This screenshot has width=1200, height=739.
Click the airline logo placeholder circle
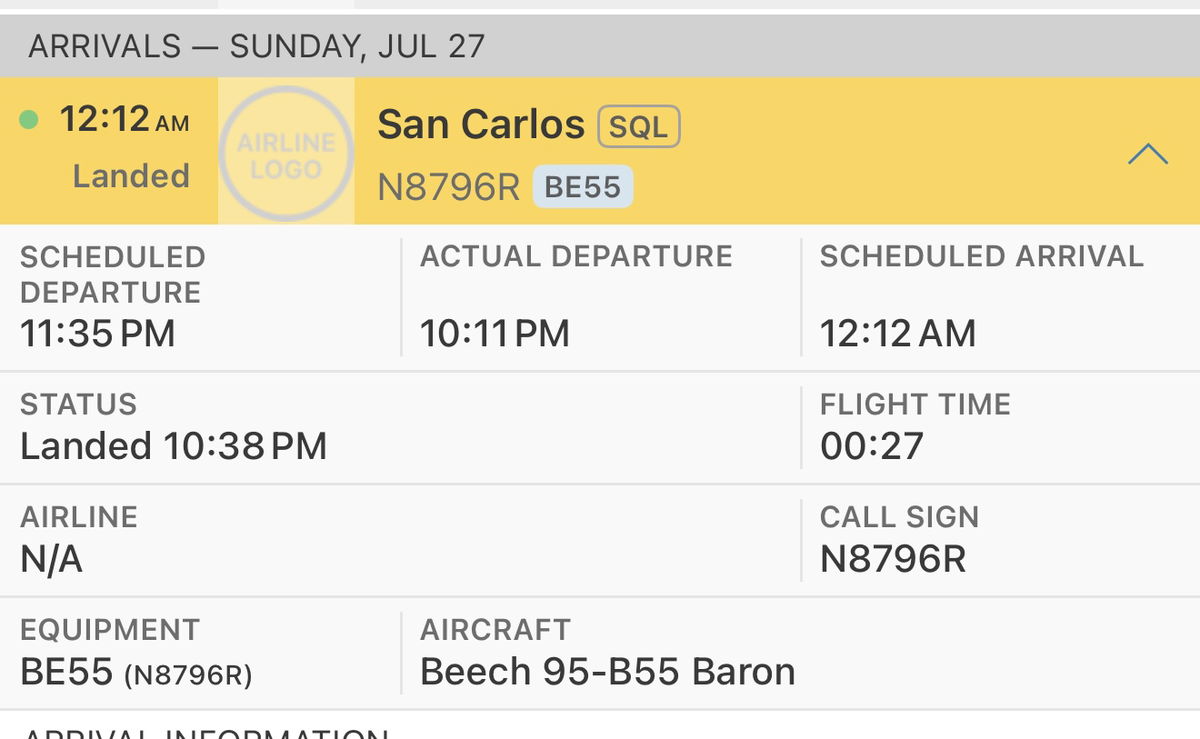click(x=286, y=154)
